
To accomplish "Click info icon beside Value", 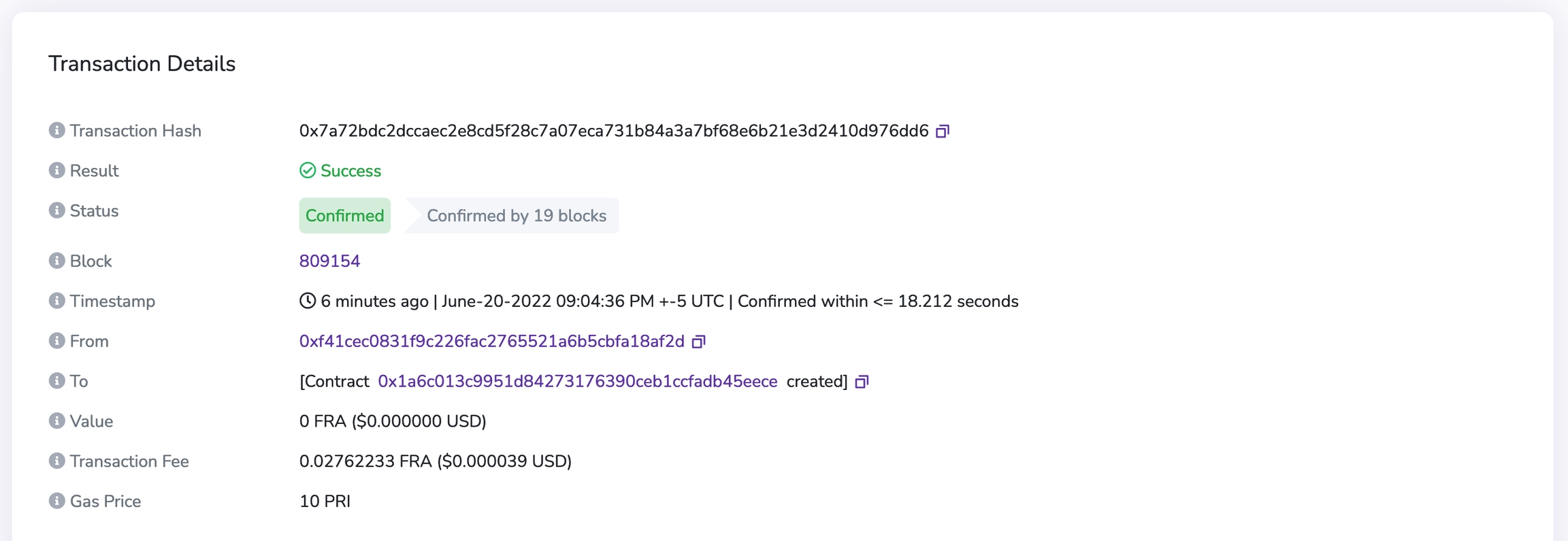I will click(x=57, y=421).
